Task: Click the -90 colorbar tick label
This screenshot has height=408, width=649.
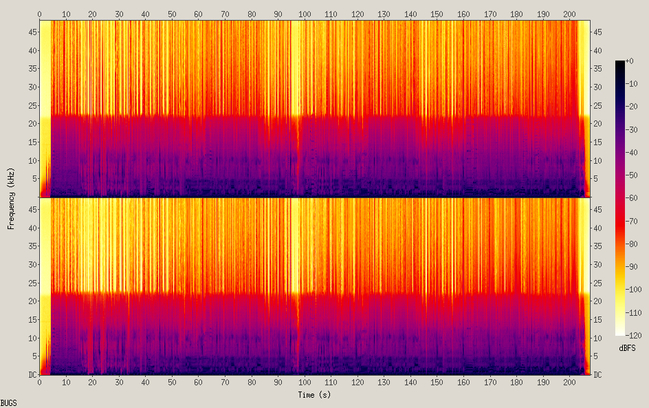Action: coord(632,267)
